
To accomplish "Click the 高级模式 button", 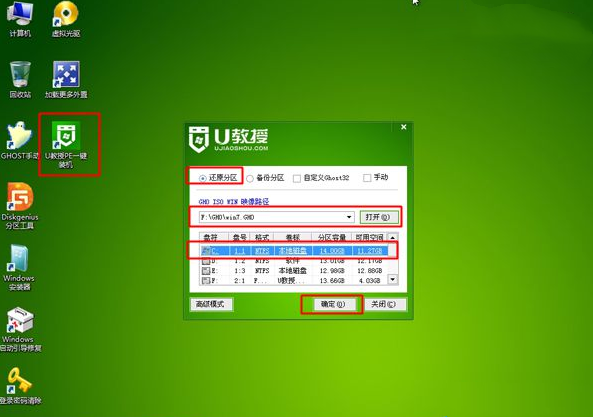I will [x=211, y=304].
